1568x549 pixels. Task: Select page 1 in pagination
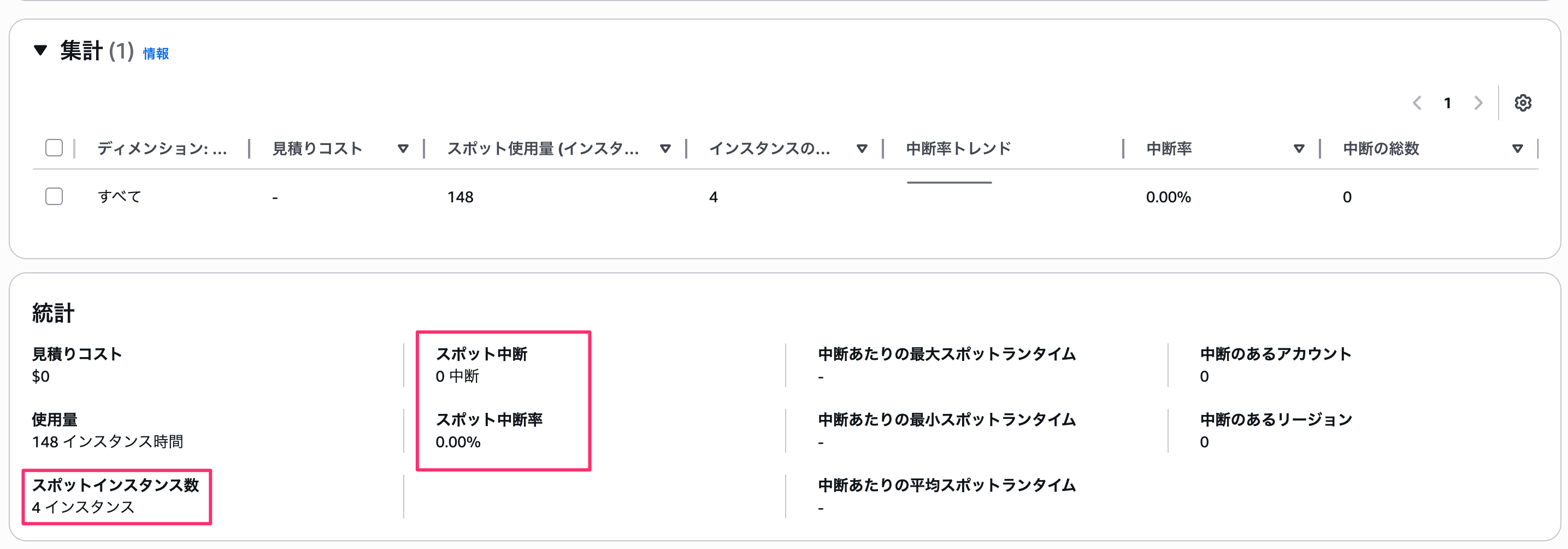coord(1448,102)
